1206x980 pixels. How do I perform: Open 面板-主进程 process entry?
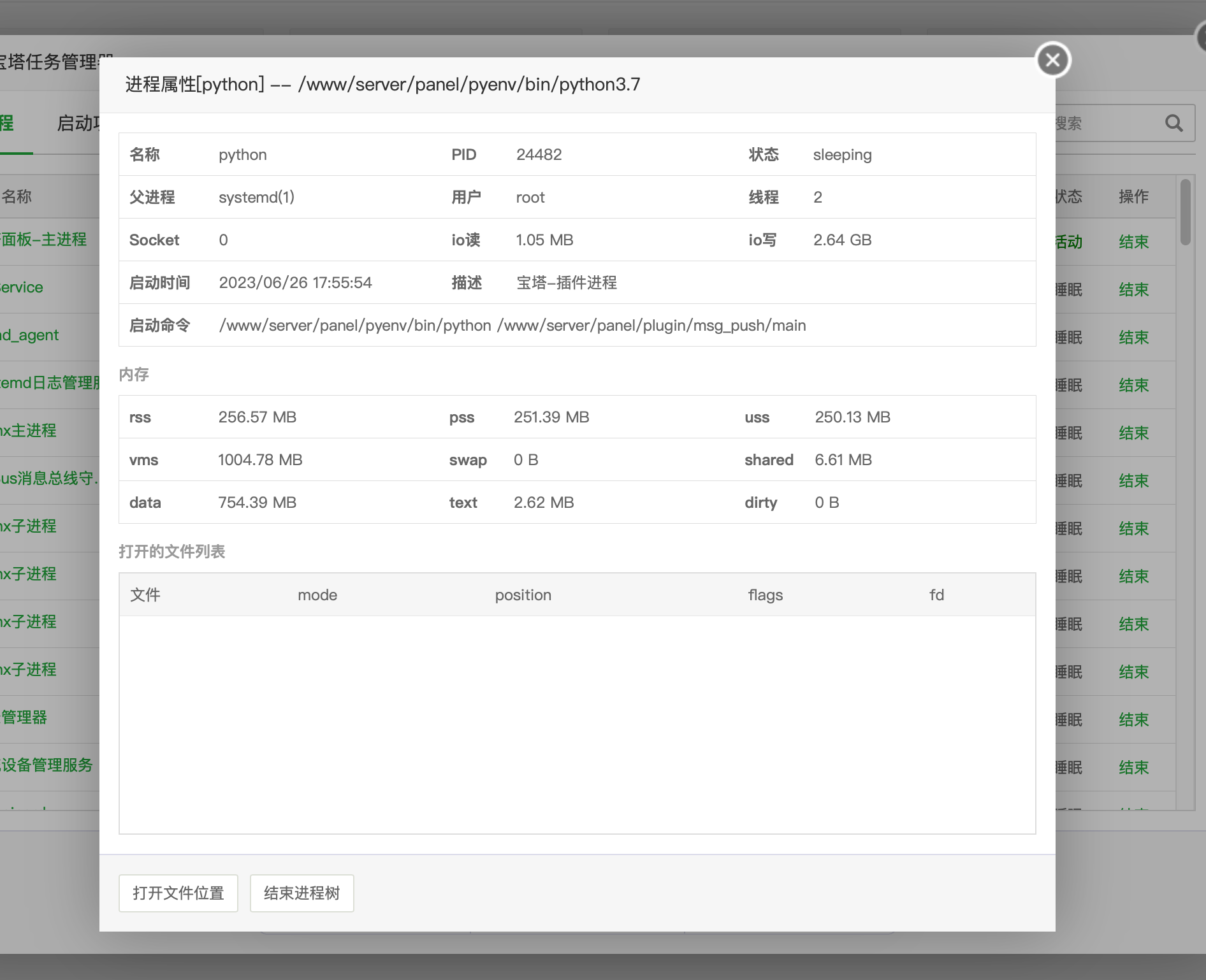43,240
